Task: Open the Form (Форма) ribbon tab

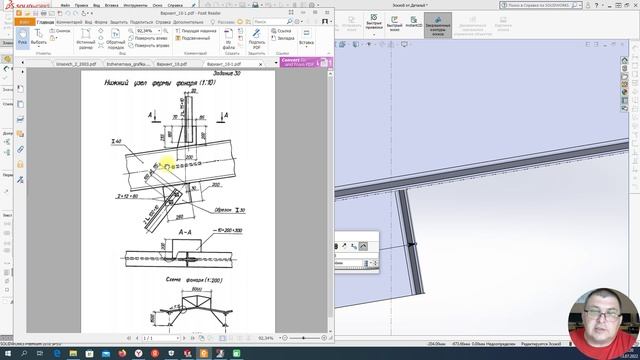Action: (x=101, y=22)
